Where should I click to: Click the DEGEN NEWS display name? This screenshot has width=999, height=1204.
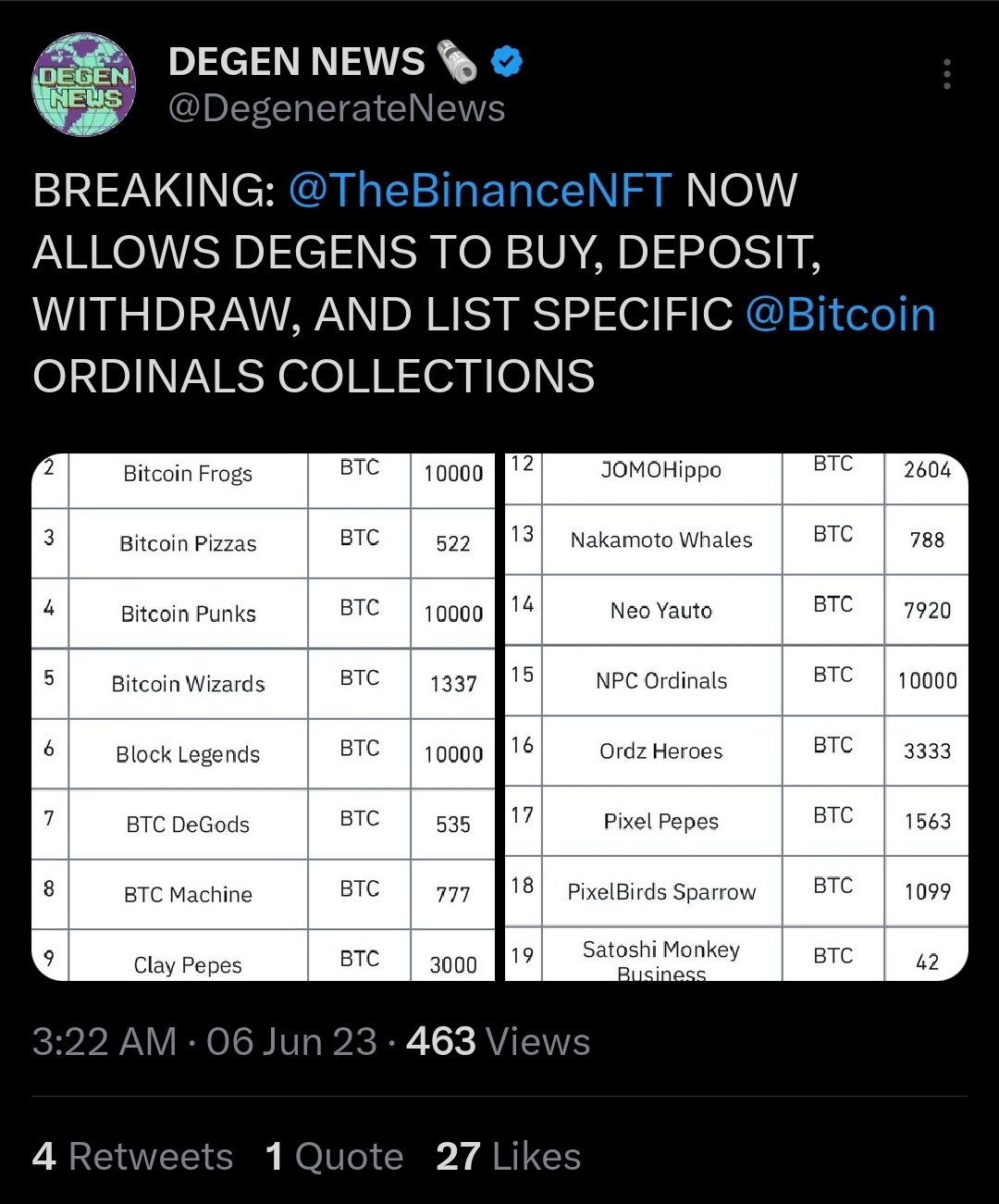(296, 61)
